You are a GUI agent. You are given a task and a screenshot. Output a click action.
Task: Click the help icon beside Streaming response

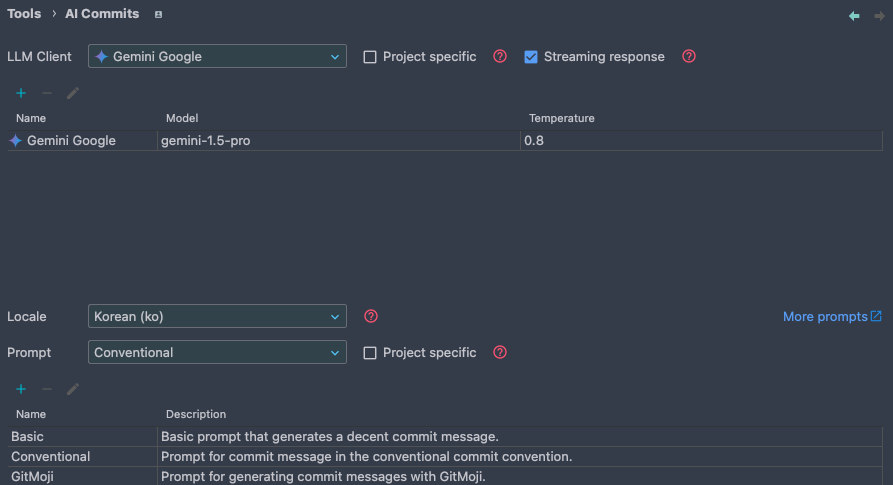[689, 57]
